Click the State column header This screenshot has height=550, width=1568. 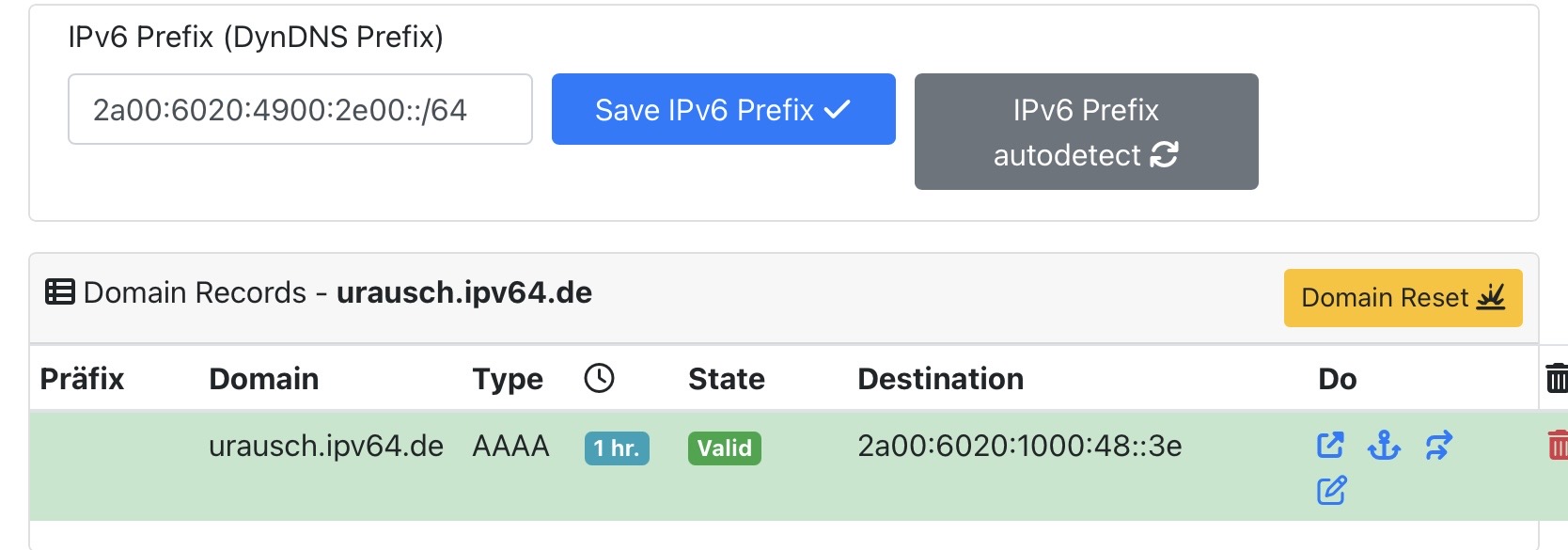pos(726,379)
